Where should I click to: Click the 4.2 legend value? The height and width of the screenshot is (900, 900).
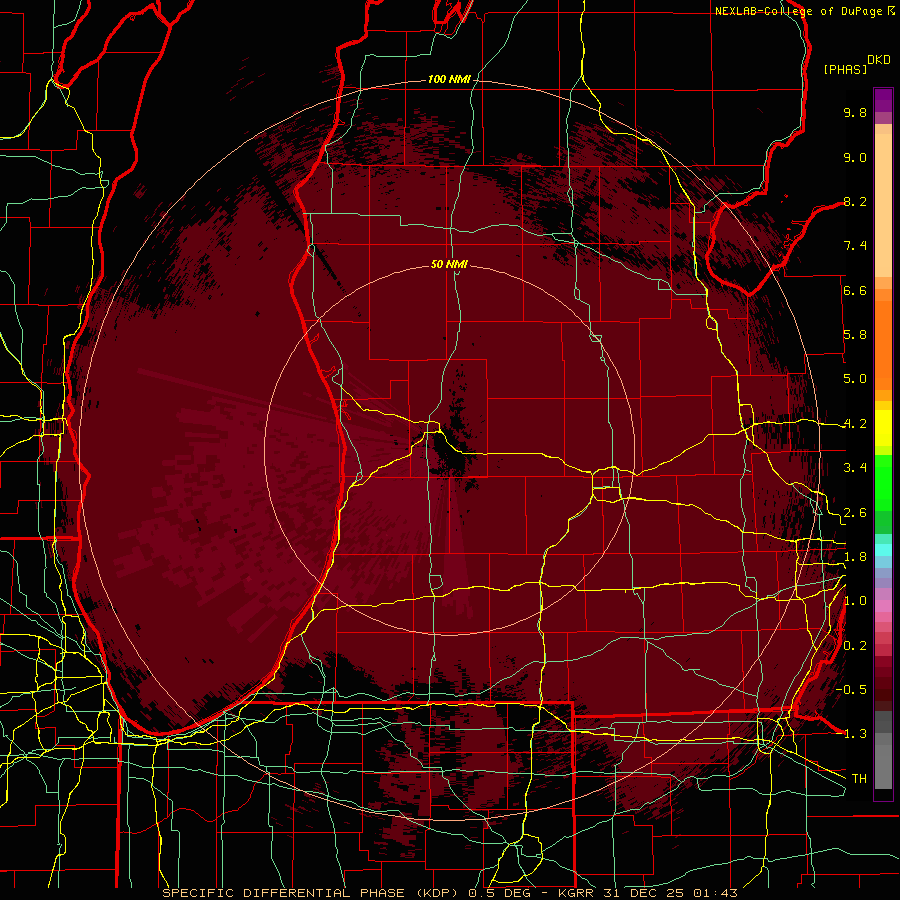[855, 424]
